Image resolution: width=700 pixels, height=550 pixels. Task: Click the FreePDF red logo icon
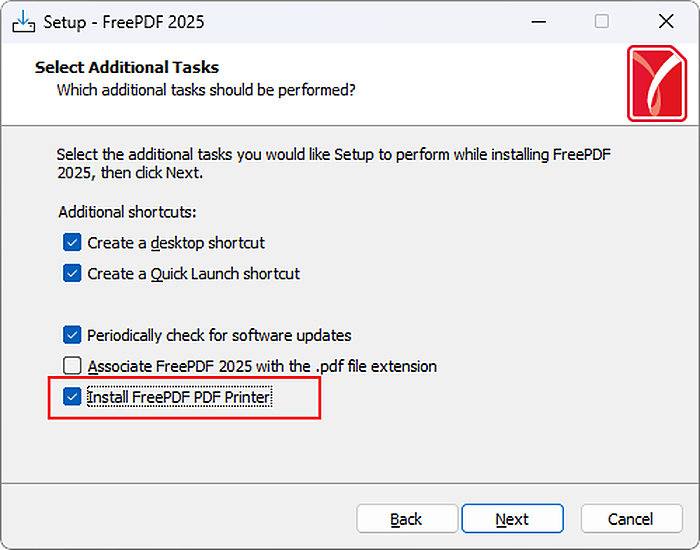coord(657,83)
